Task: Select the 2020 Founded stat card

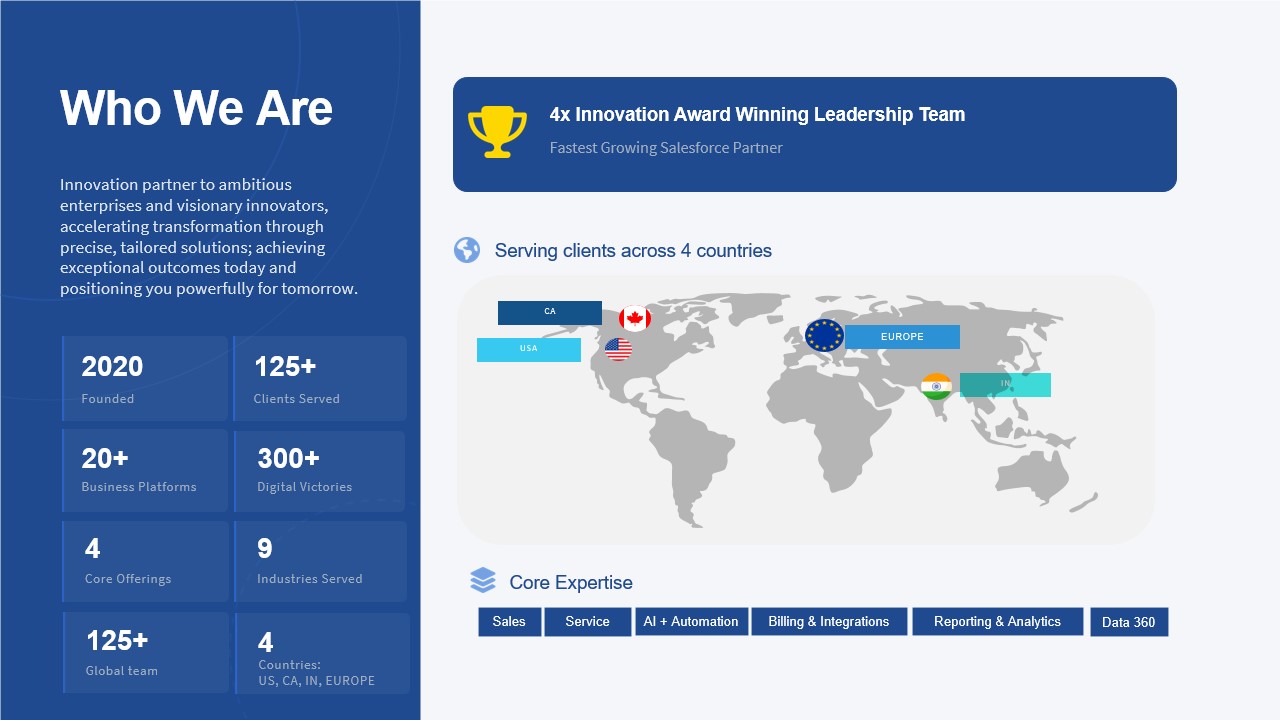Action: (145, 379)
